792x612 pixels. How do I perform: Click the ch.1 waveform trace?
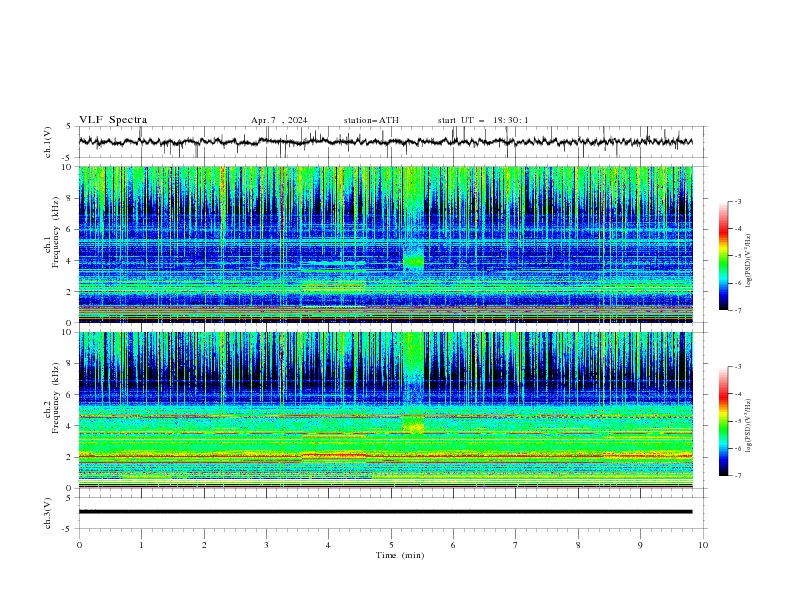(x=385, y=142)
